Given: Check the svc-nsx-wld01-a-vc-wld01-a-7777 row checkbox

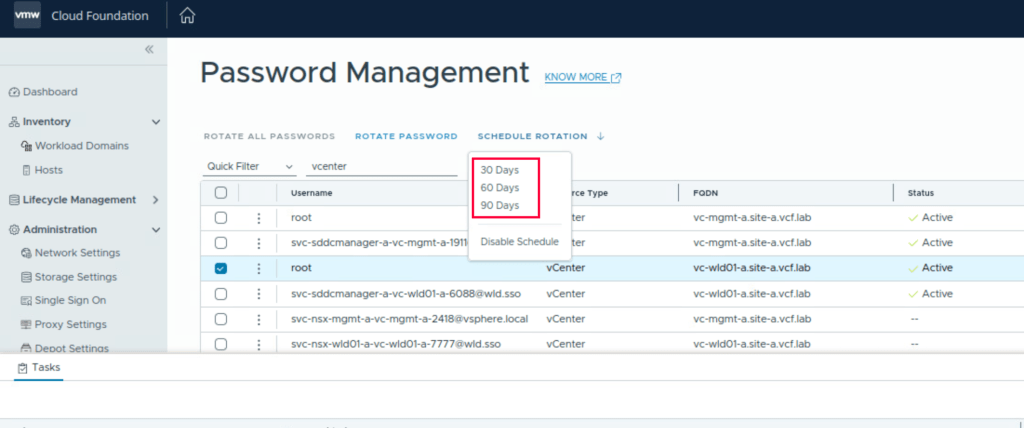Looking at the screenshot, I should click(221, 344).
